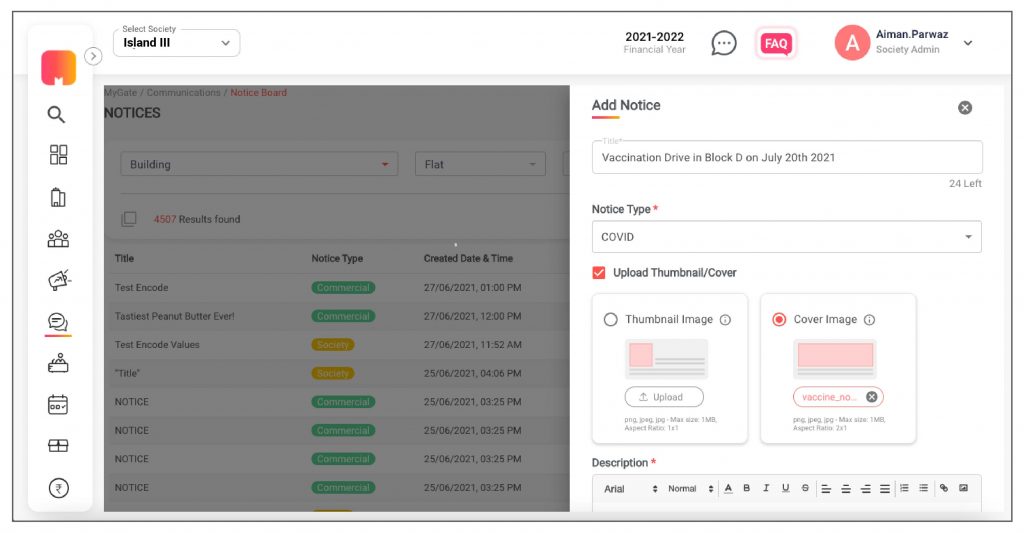Click the MyGate logo in sidebar
This screenshot has width=1024, height=533.
[x=59, y=68]
